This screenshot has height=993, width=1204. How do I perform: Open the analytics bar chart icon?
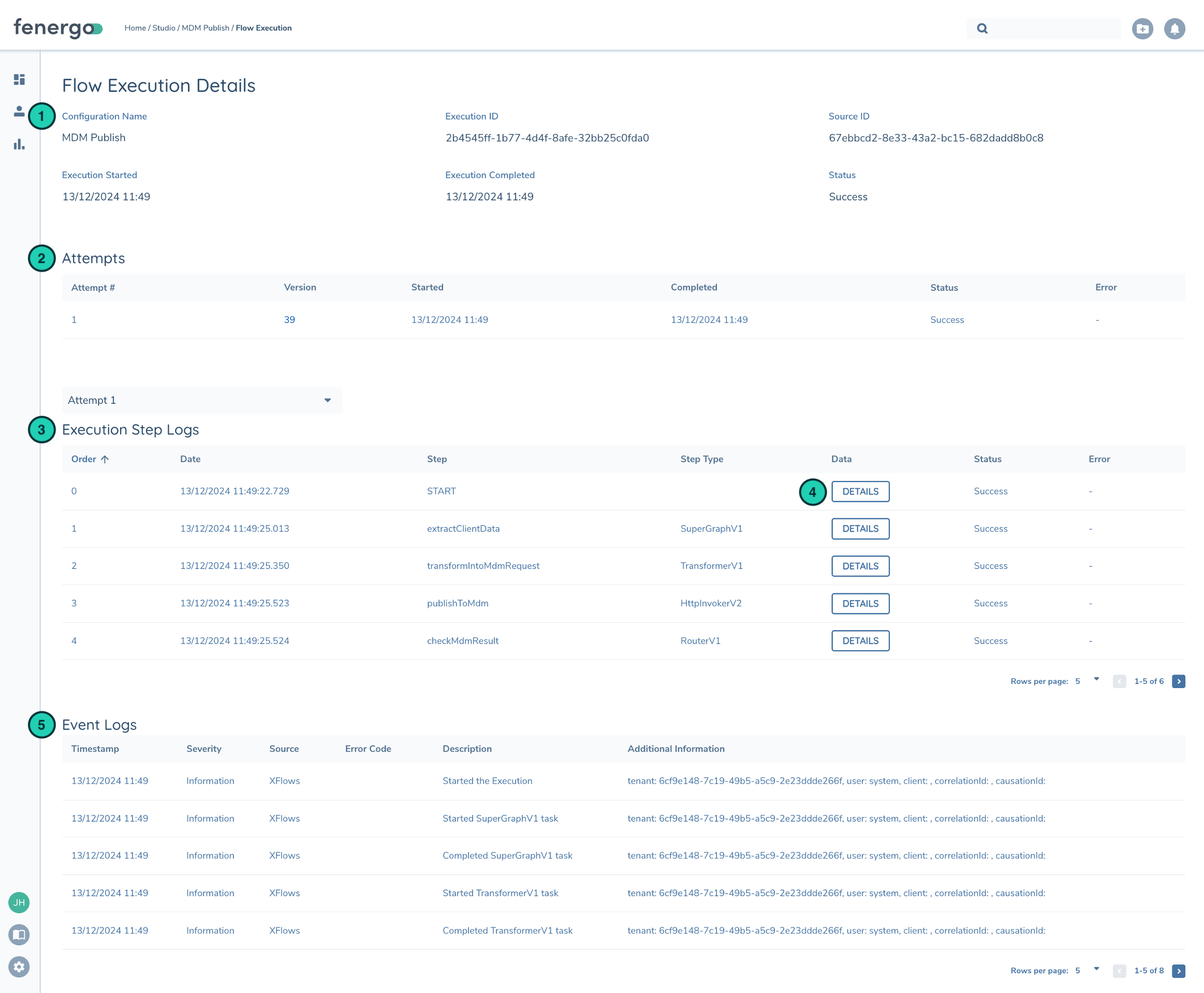pyautogui.click(x=19, y=145)
